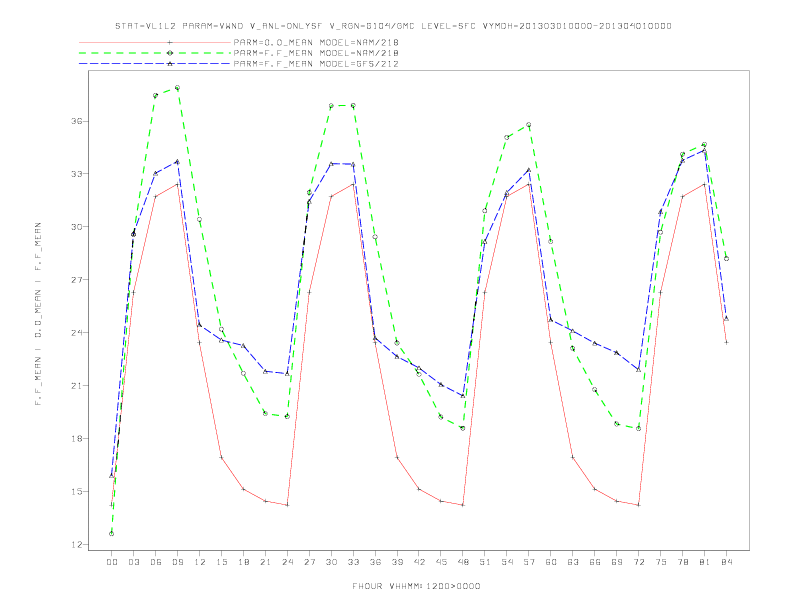Click x-axis forecast hour label 72

[639, 562]
